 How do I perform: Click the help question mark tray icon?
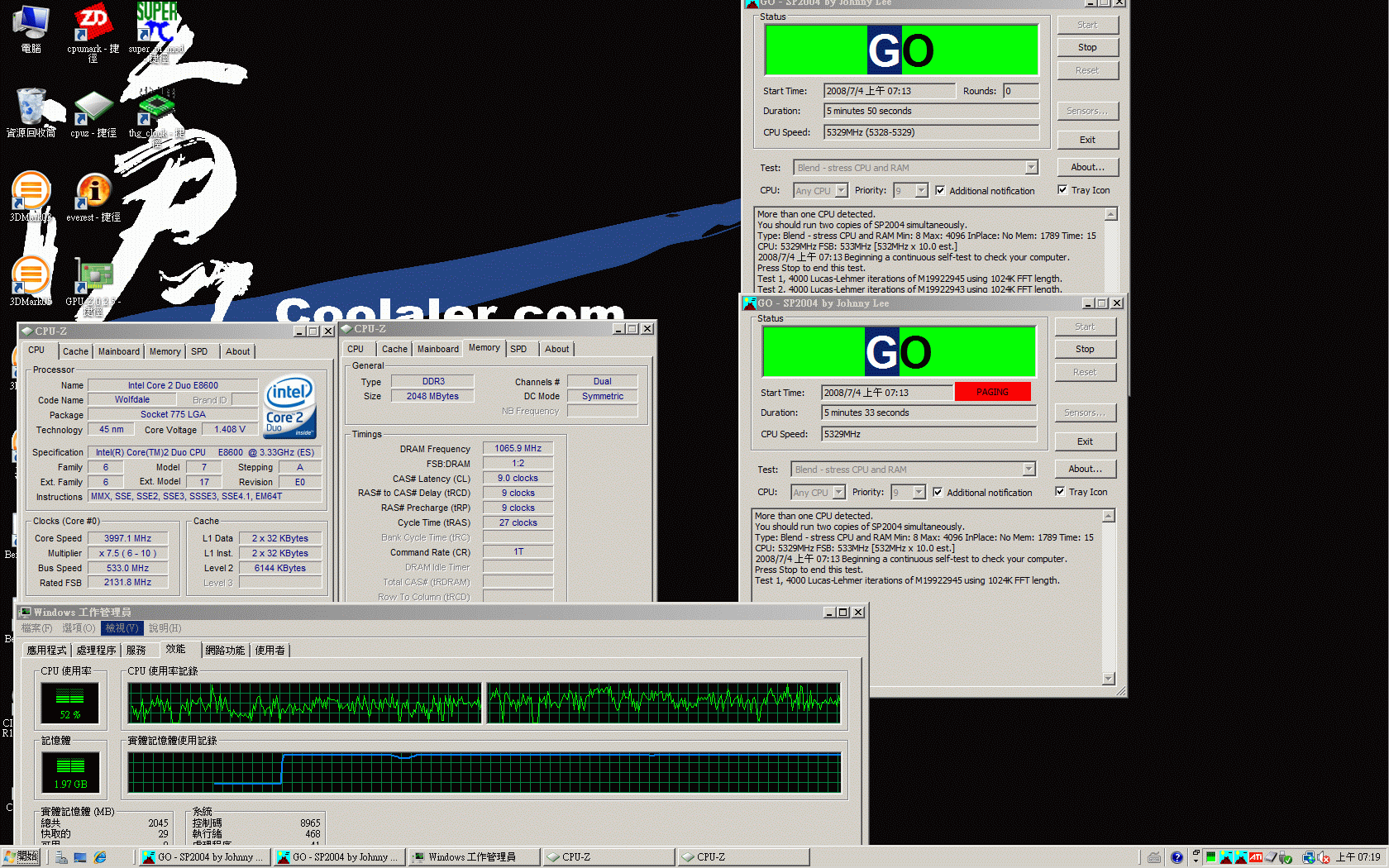pyautogui.click(x=1177, y=857)
